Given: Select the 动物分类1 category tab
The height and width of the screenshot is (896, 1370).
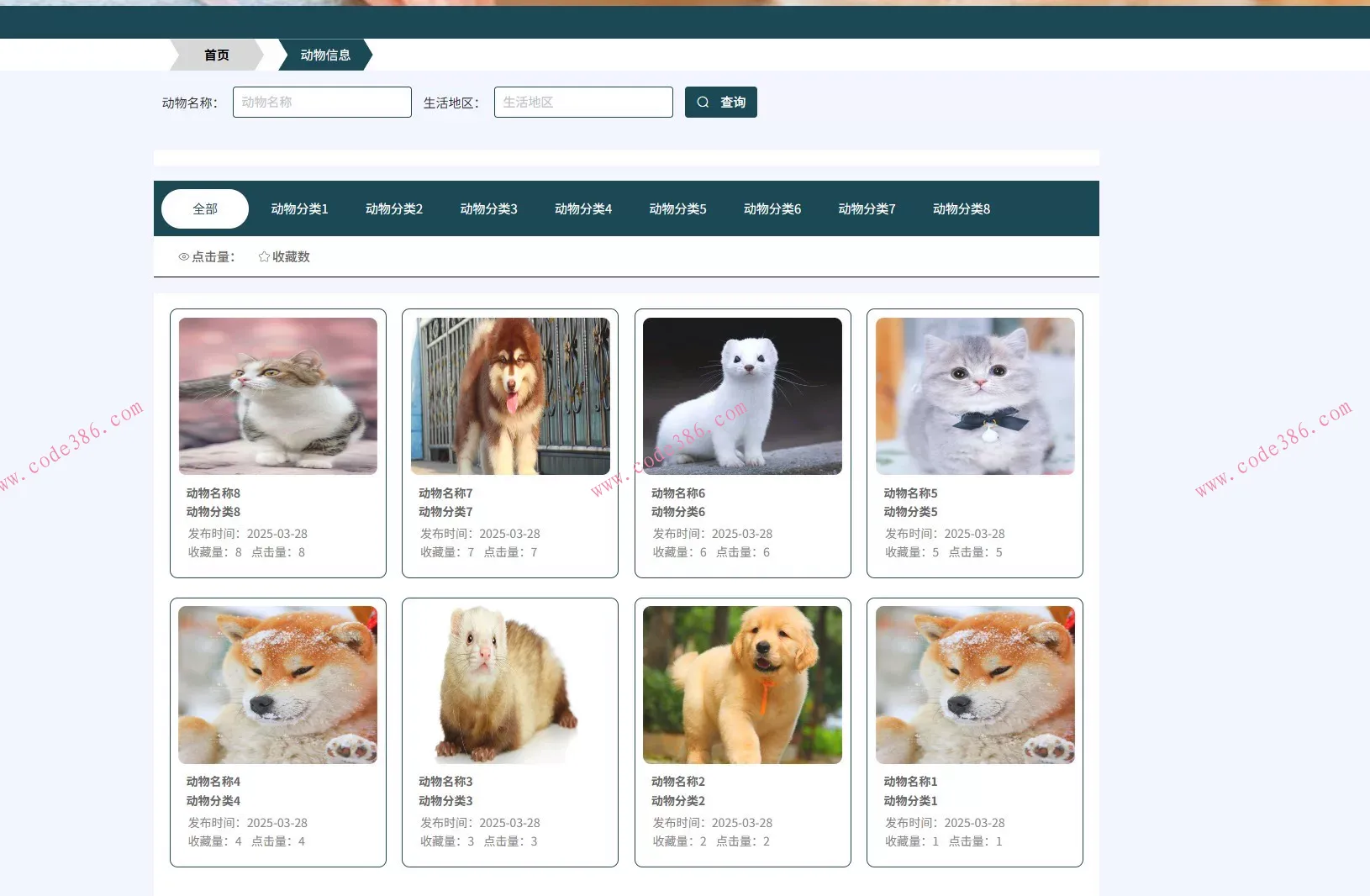Looking at the screenshot, I should [x=299, y=208].
